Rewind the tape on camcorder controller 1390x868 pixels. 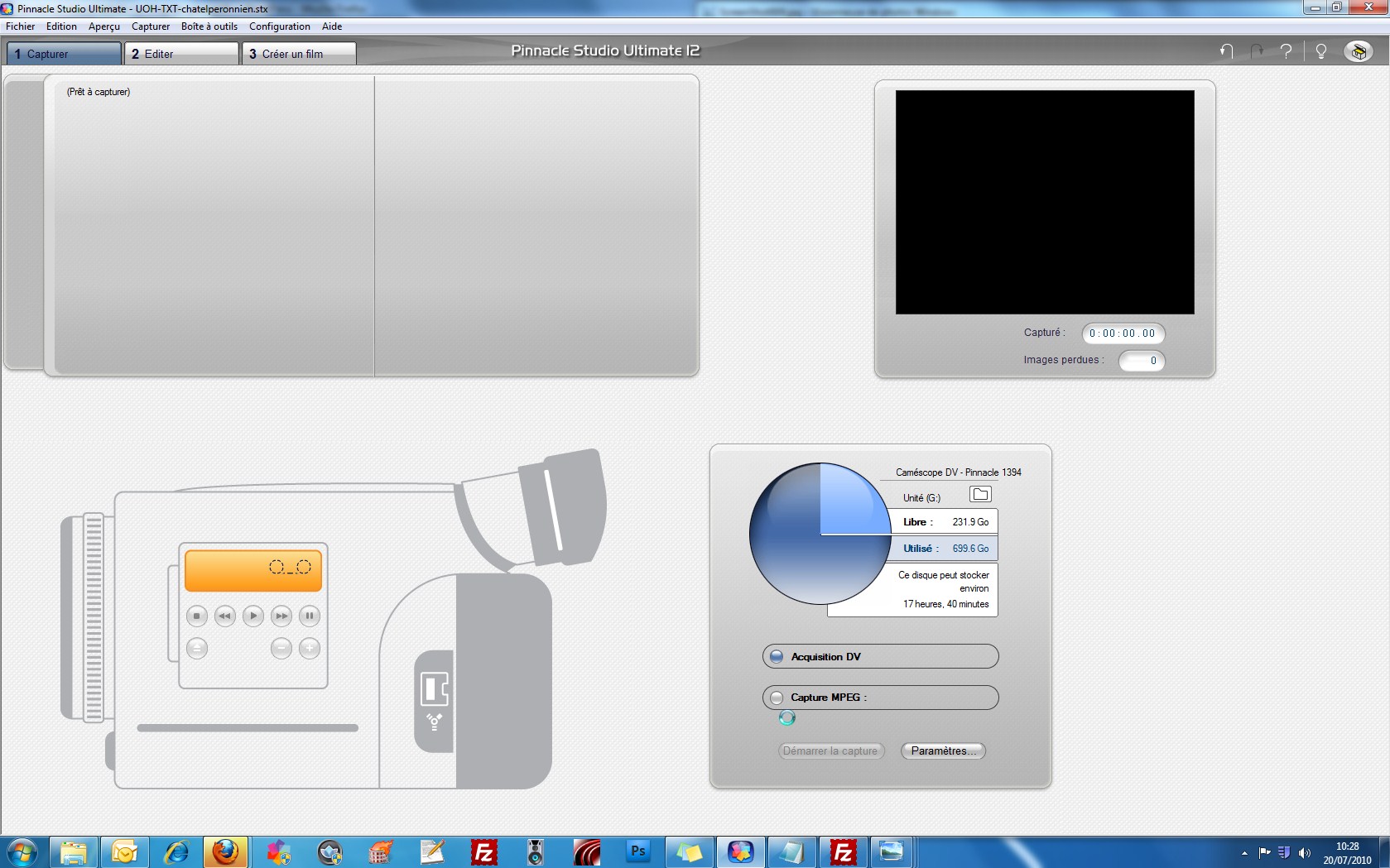[224, 616]
